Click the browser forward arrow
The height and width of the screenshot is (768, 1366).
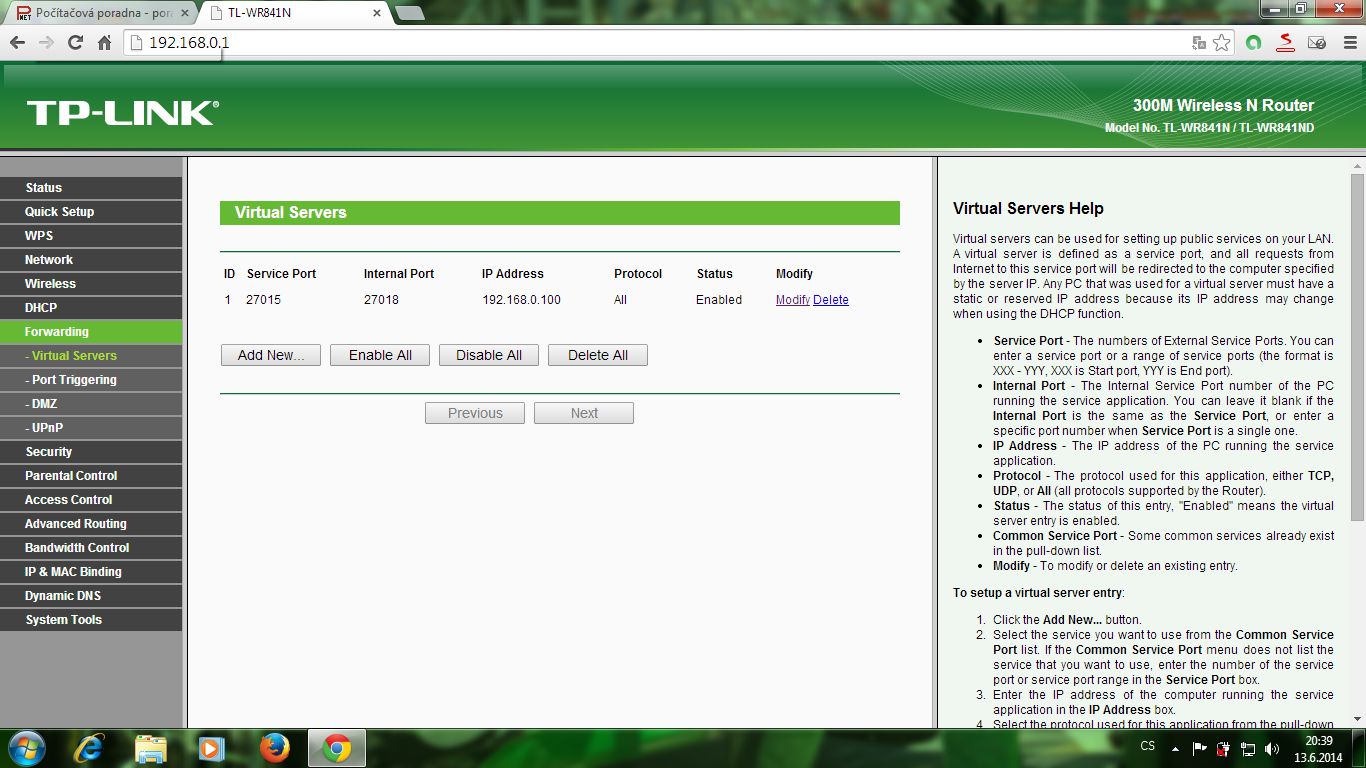[x=46, y=43]
